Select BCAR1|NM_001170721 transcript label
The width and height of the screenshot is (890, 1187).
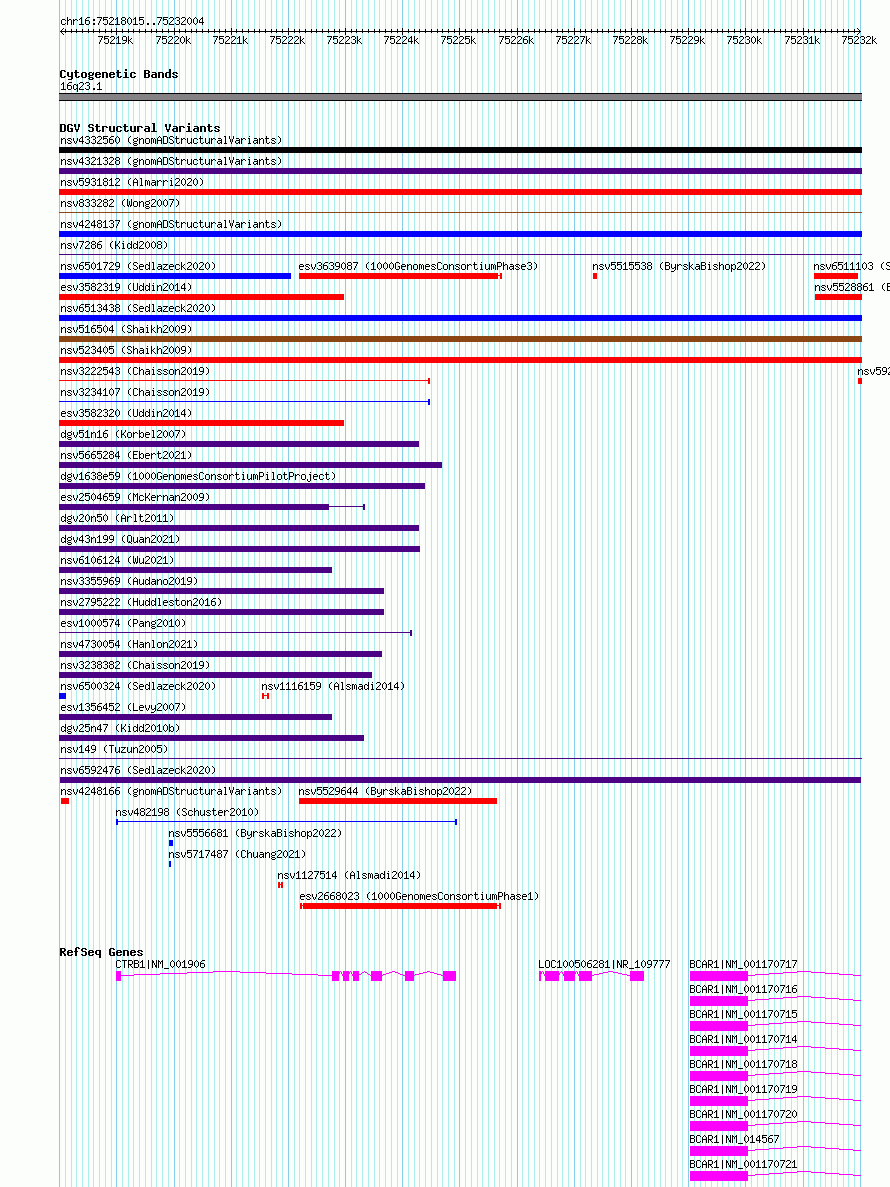point(743,1164)
